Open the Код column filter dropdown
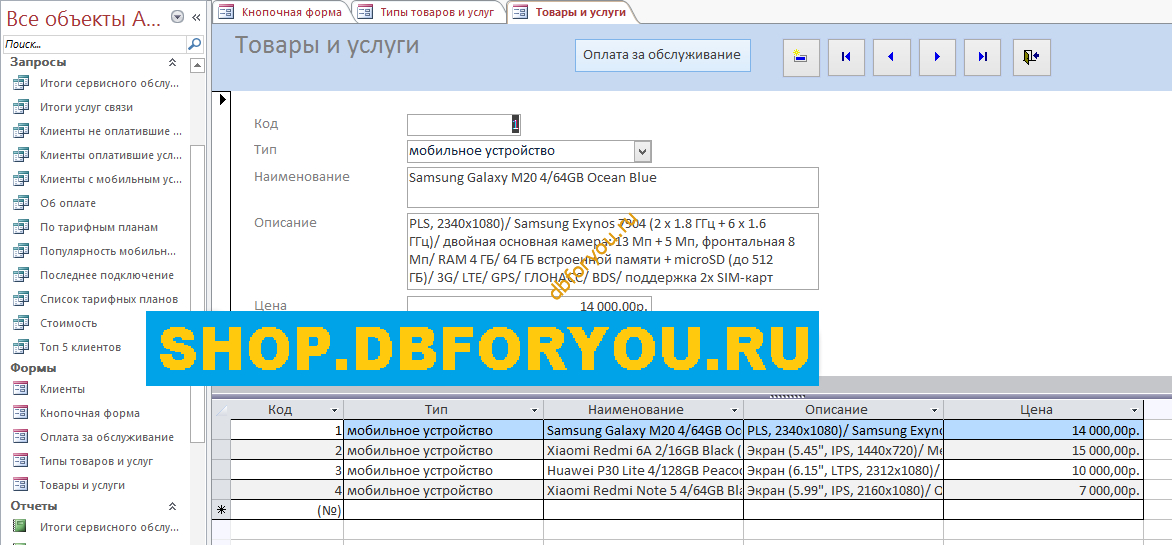Screen dimensions: 1172x545 point(334,410)
